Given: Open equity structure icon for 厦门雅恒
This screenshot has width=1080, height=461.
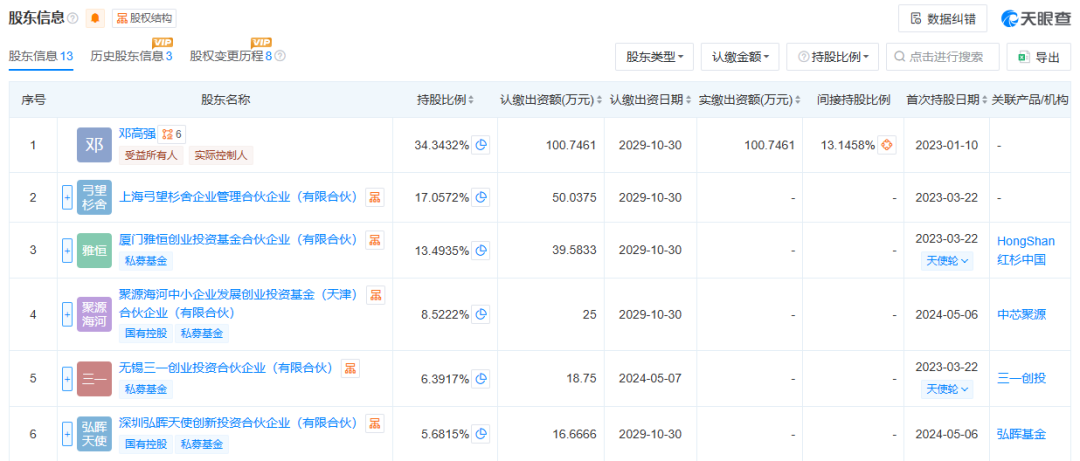Looking at the screenshot, I should tap(375, 240).
